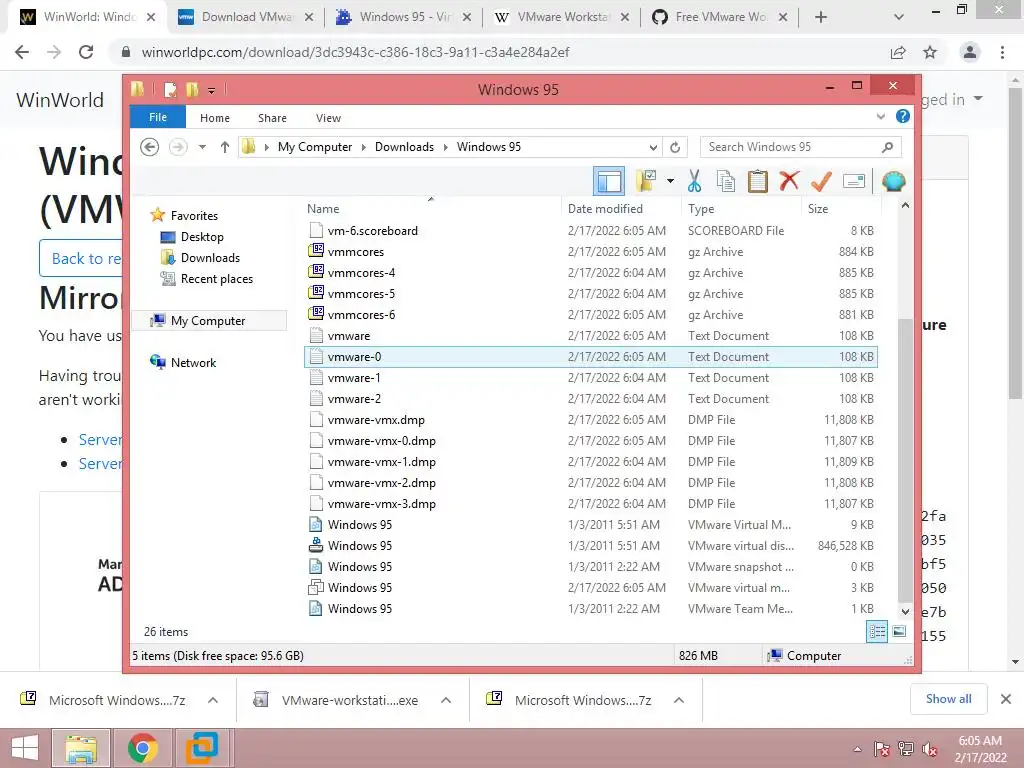Image resolution: width=1024 pixels, height=768 pixels.
Task: Bookmark this page star icon
Action: (x=930, y=52)
